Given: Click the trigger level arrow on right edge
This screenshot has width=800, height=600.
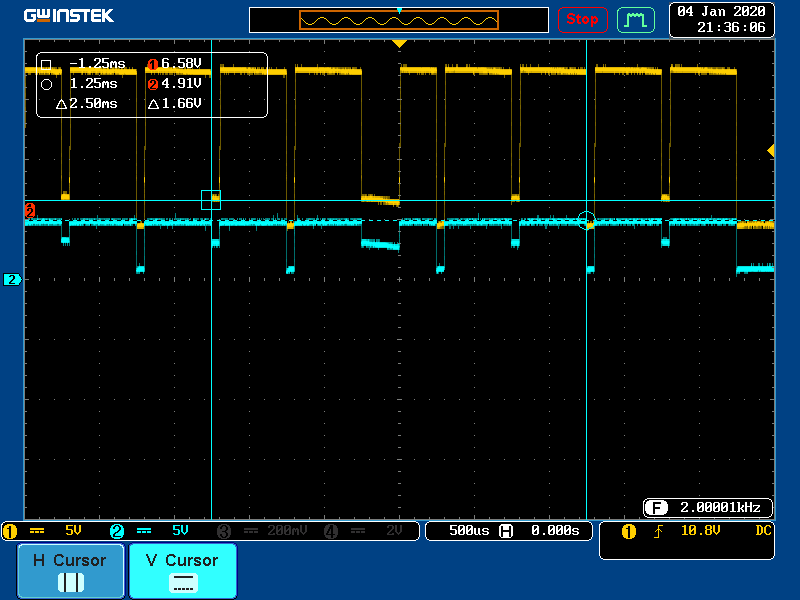Looking at the screenshot, I should point(770,150).
